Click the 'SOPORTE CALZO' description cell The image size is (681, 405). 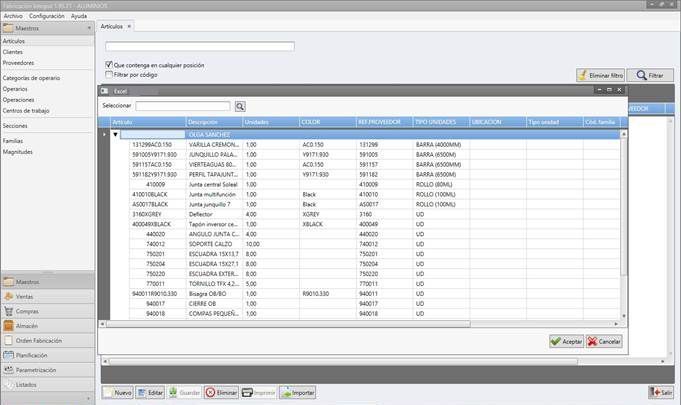(214, 244)
